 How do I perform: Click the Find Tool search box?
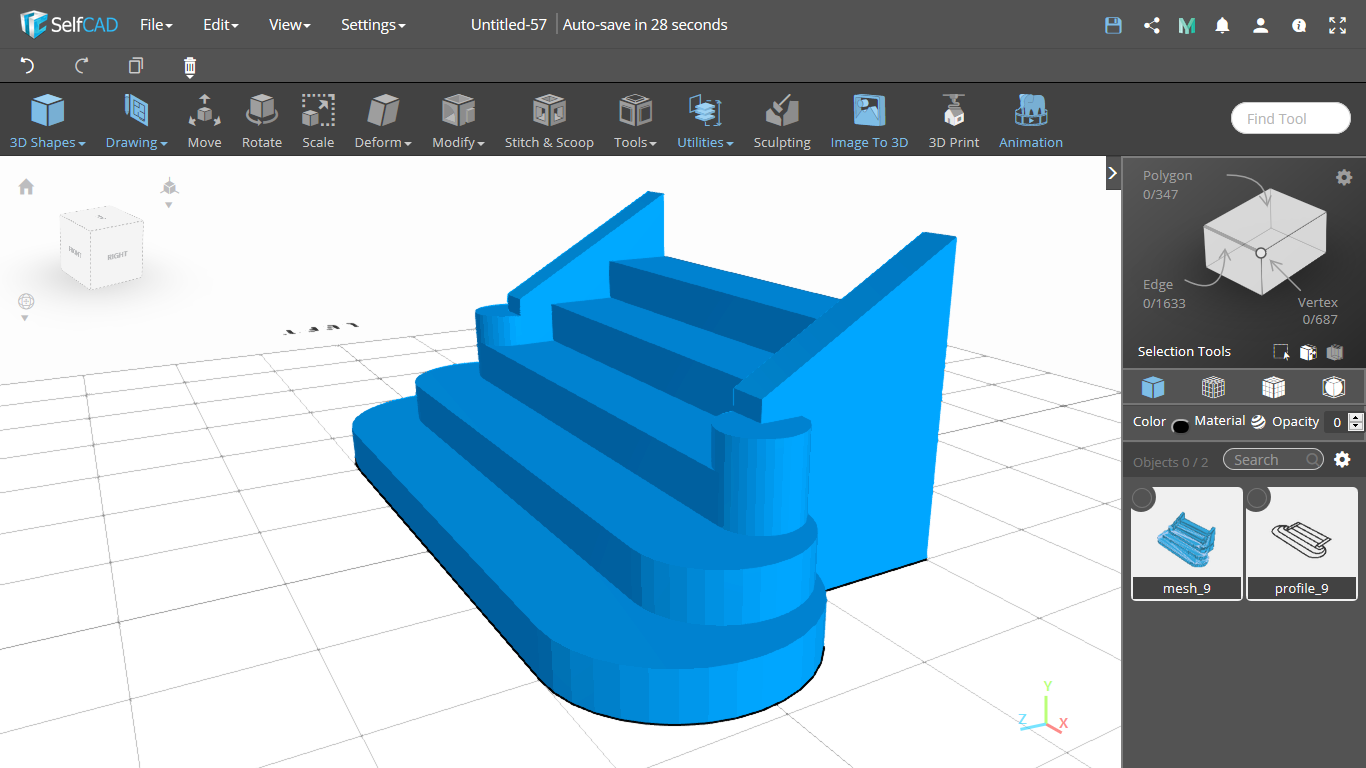(x=1290, y=118)
